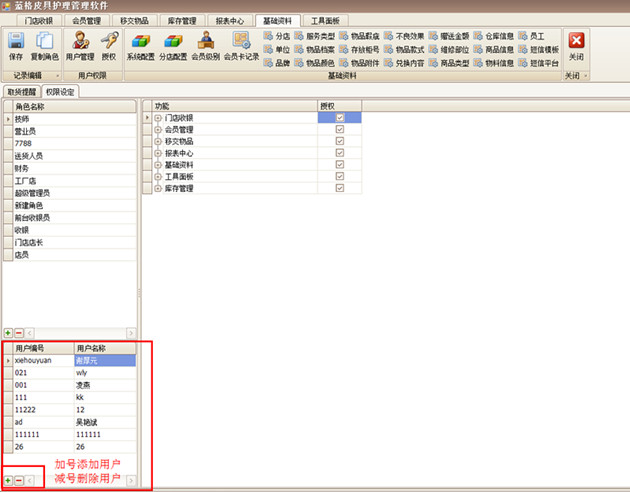Select the 财务 role in list
Screen dimensions: 630x492
22,168
